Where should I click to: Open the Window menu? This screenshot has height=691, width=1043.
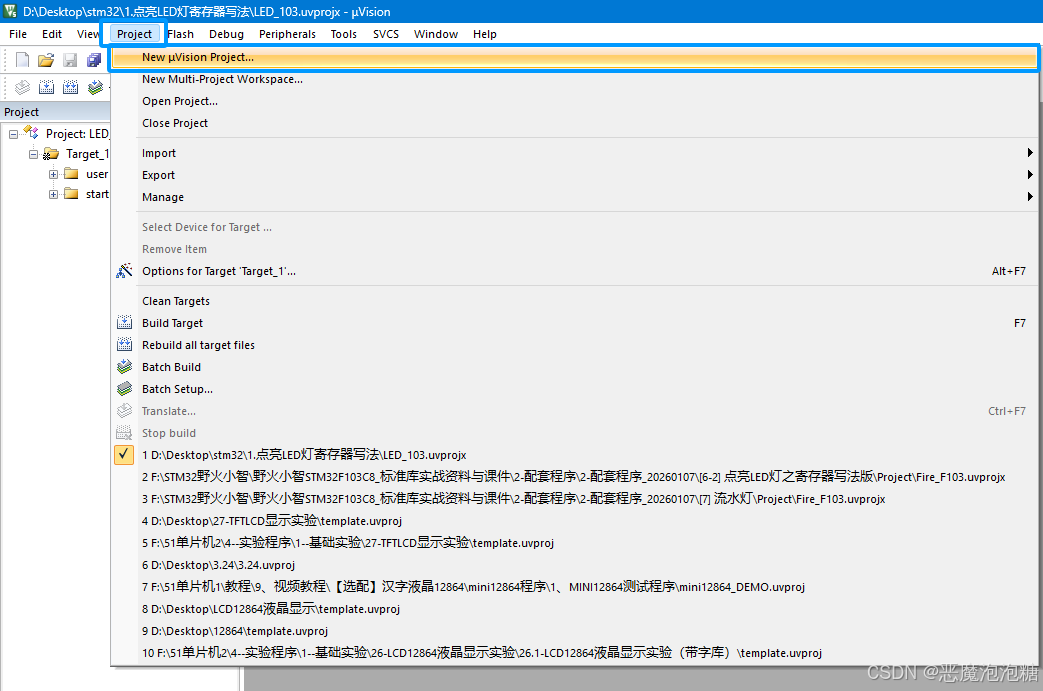(436, 34)
